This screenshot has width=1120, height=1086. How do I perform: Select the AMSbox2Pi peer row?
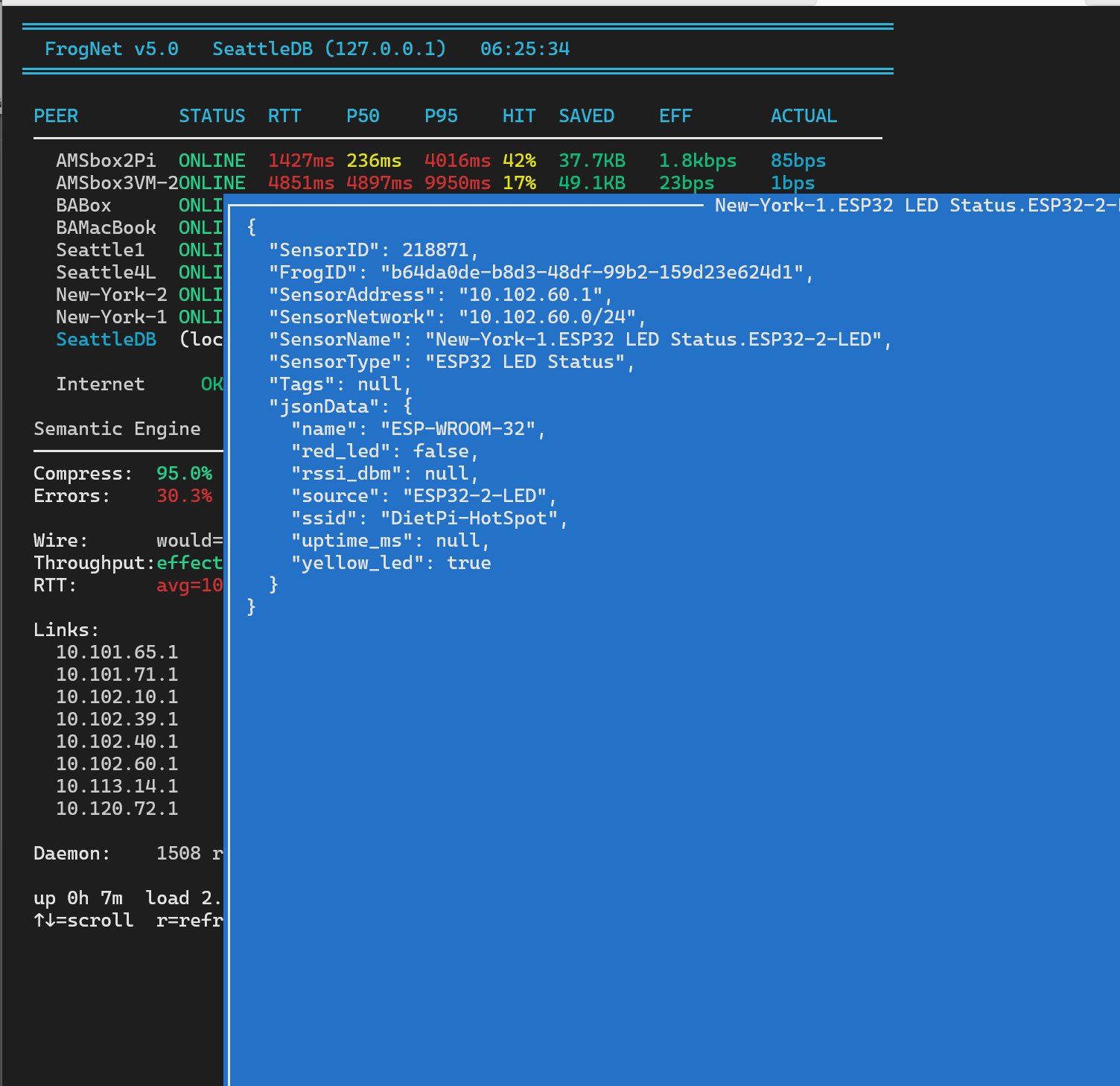pos(104,159)
